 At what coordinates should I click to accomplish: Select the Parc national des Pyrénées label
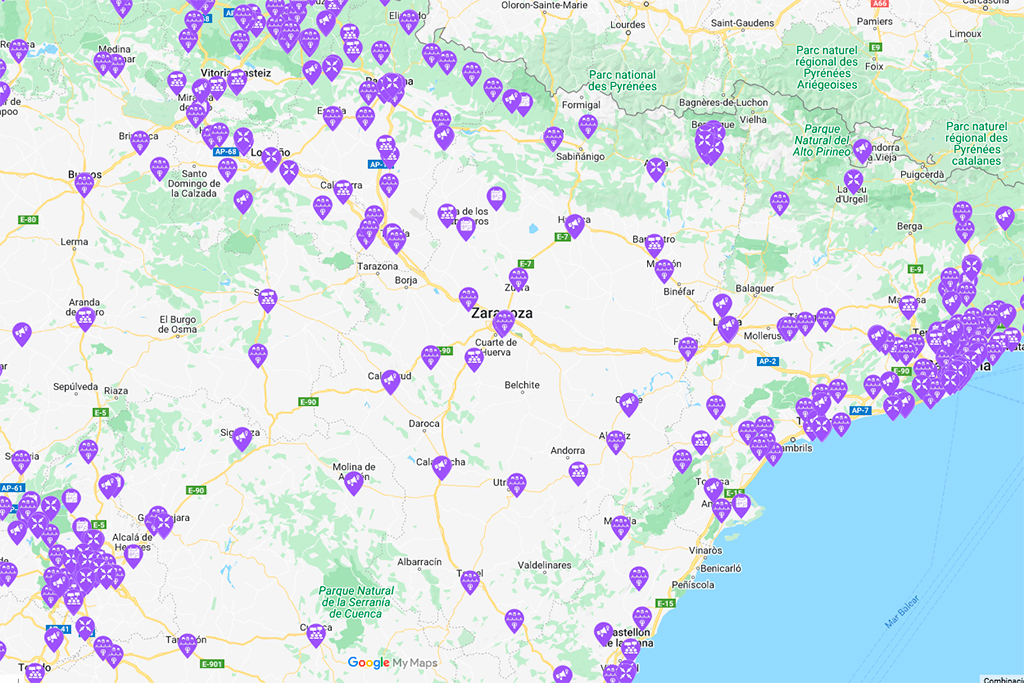tap(623, 80)
